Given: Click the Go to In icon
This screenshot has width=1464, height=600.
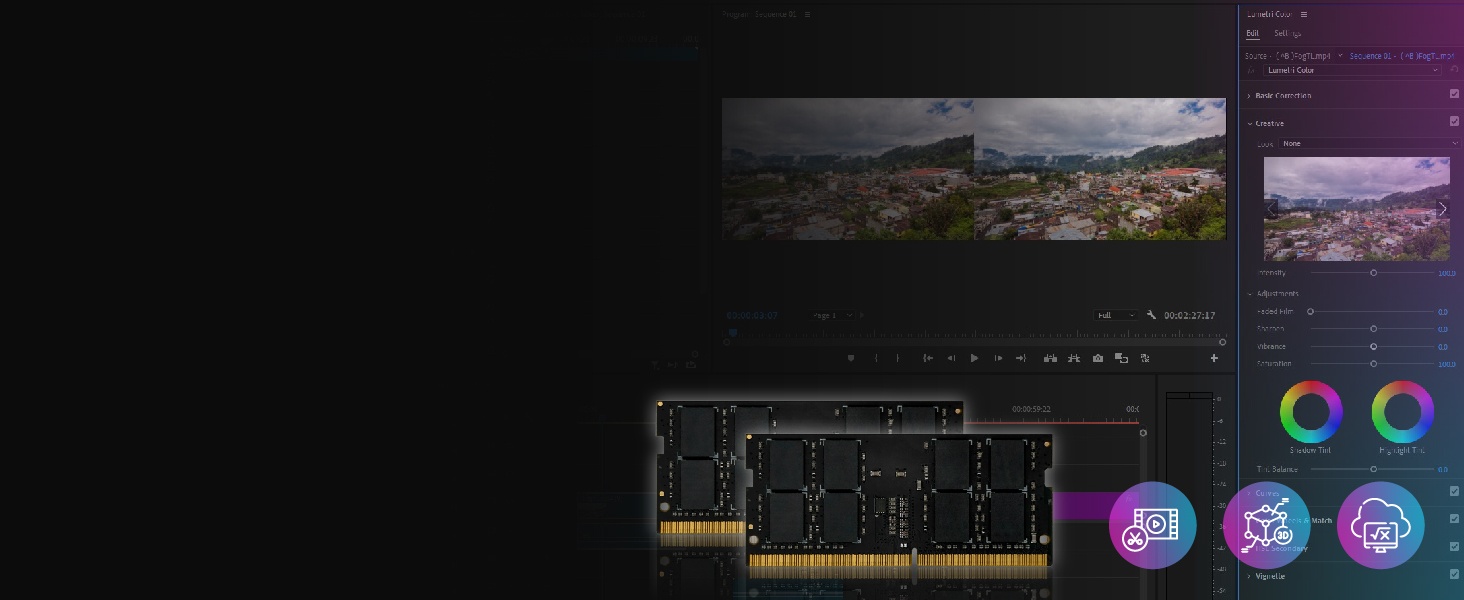Looking at the screenshot, I should click(x=928, y=358).
